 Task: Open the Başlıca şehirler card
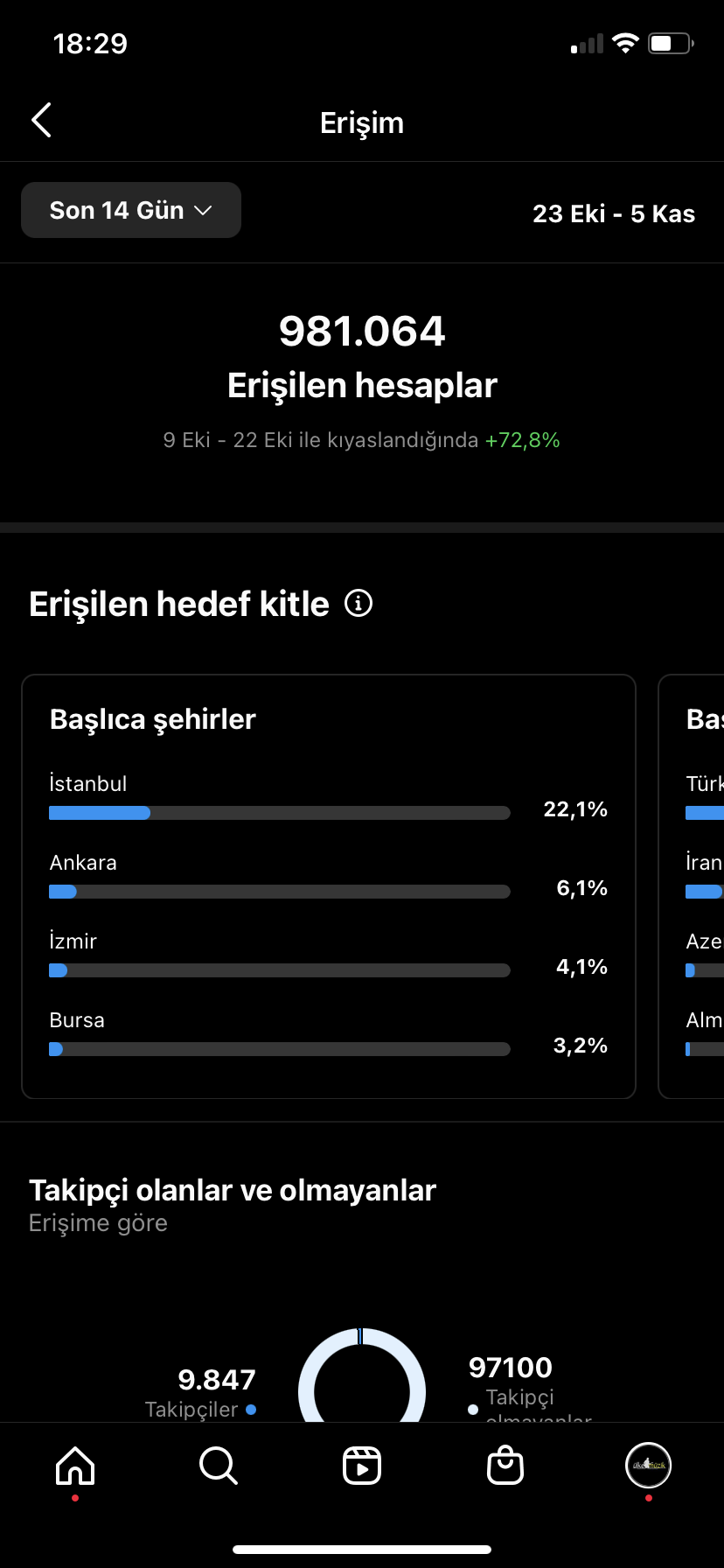(329, 886)
